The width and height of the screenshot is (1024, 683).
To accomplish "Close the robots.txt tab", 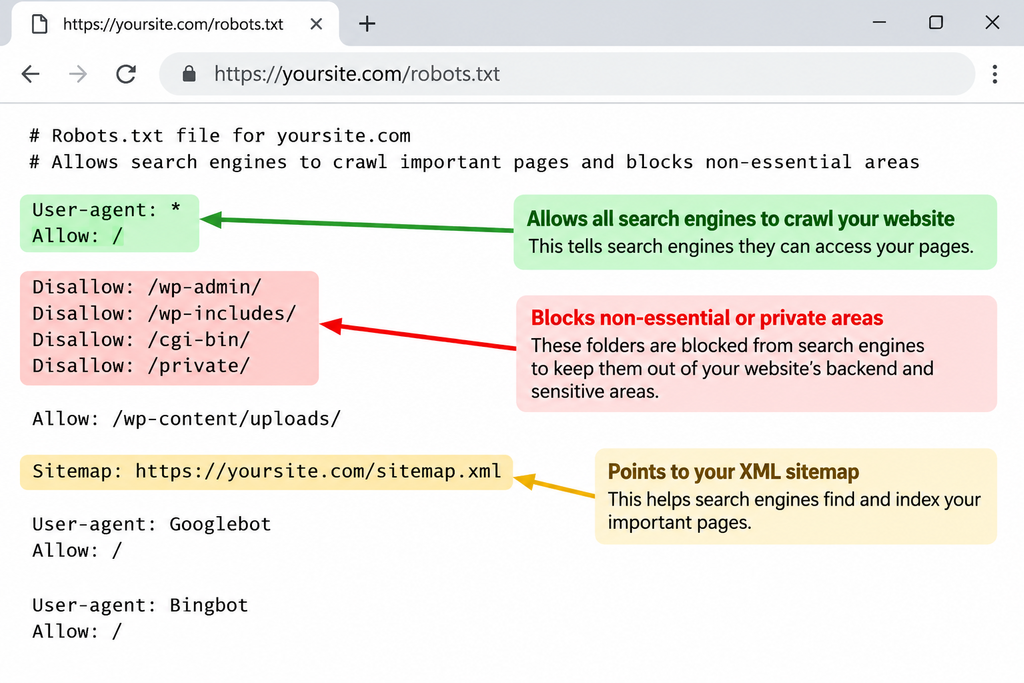I will click(x=316, y=24).
